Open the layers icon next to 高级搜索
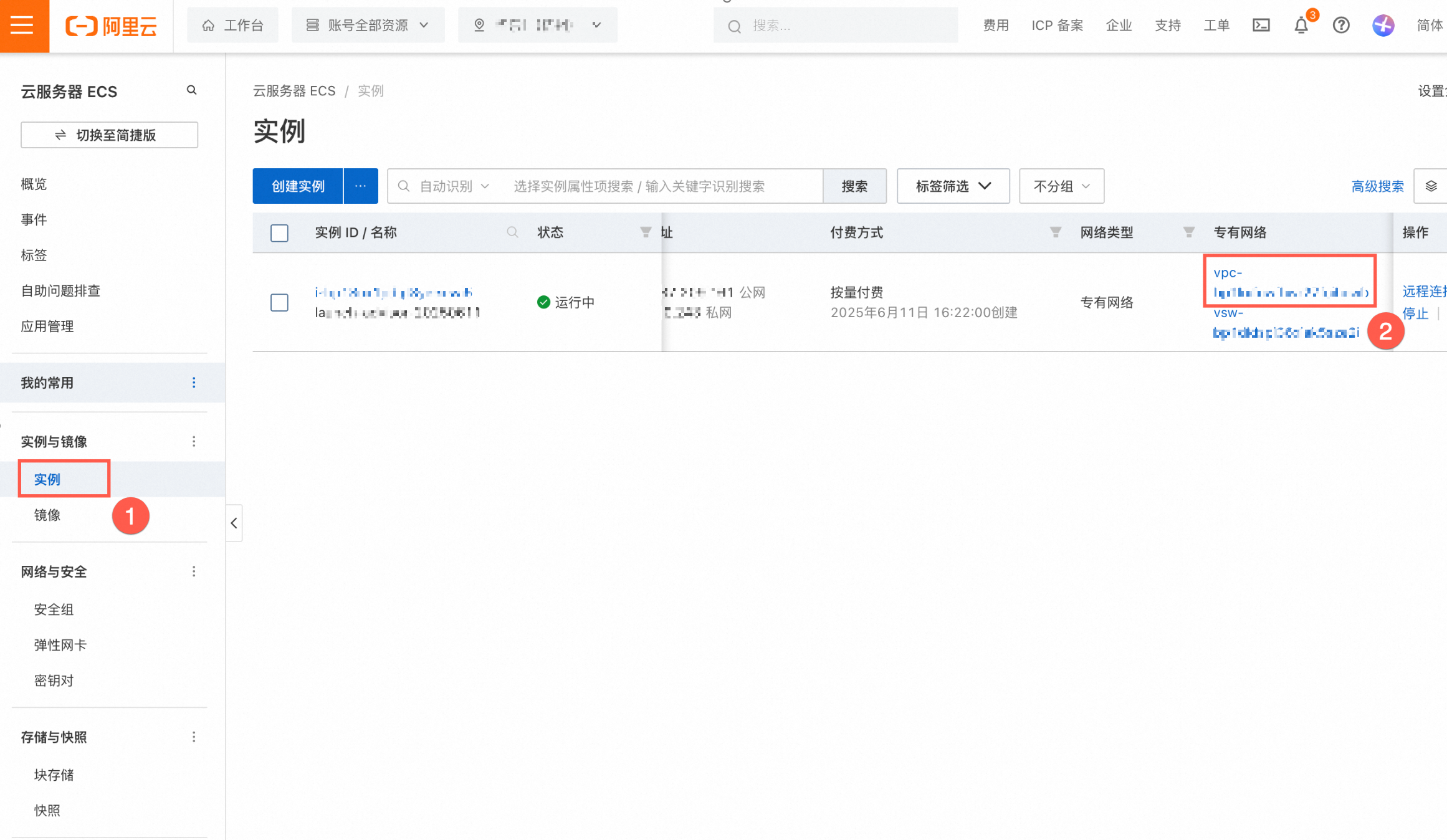The height and width of the screenshot is (840, 1447). pos(1431,186)
